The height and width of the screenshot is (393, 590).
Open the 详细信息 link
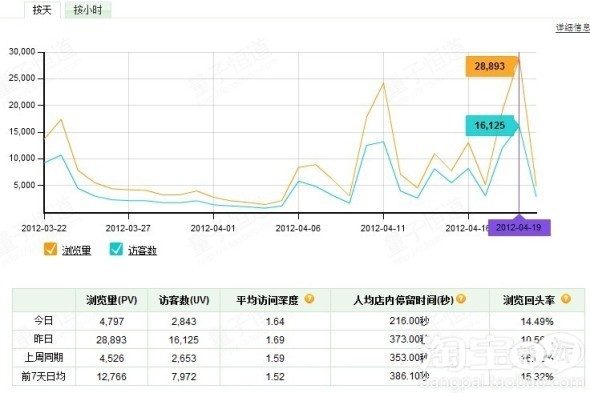pyautogui.click(x=573, y=27)
